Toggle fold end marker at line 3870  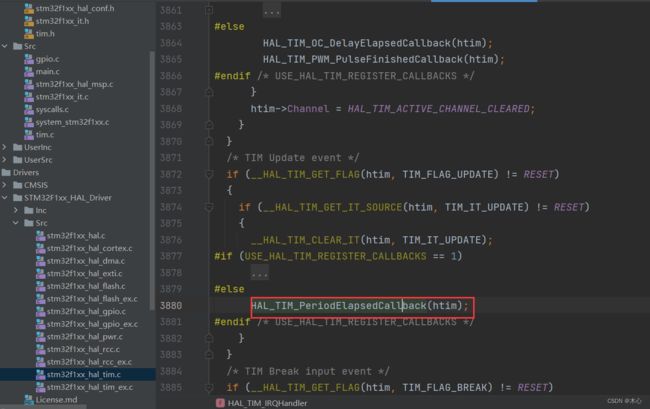pyautogui.click(x=209, y=141)
